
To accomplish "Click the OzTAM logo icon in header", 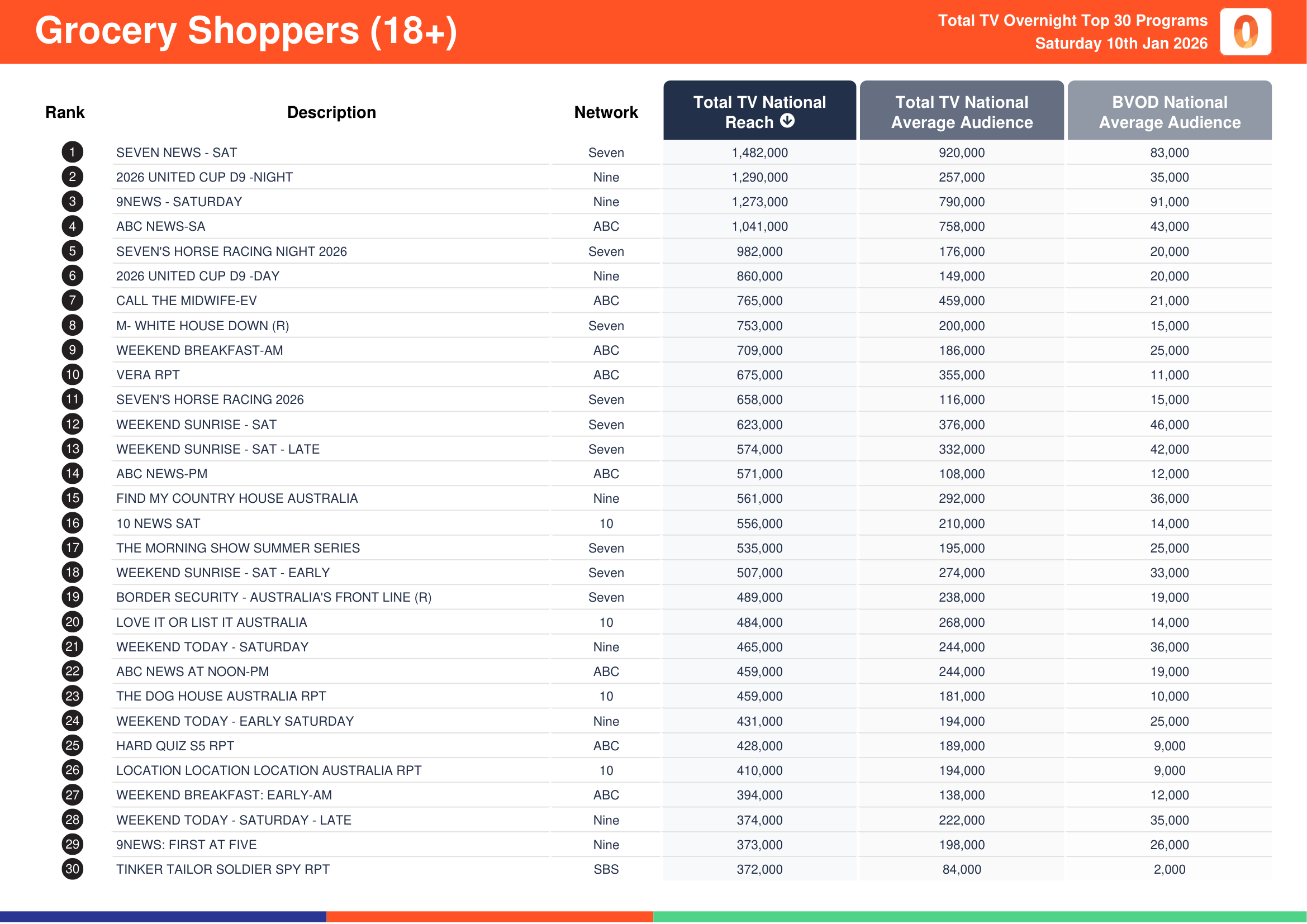I will (x=1245, y=32).
